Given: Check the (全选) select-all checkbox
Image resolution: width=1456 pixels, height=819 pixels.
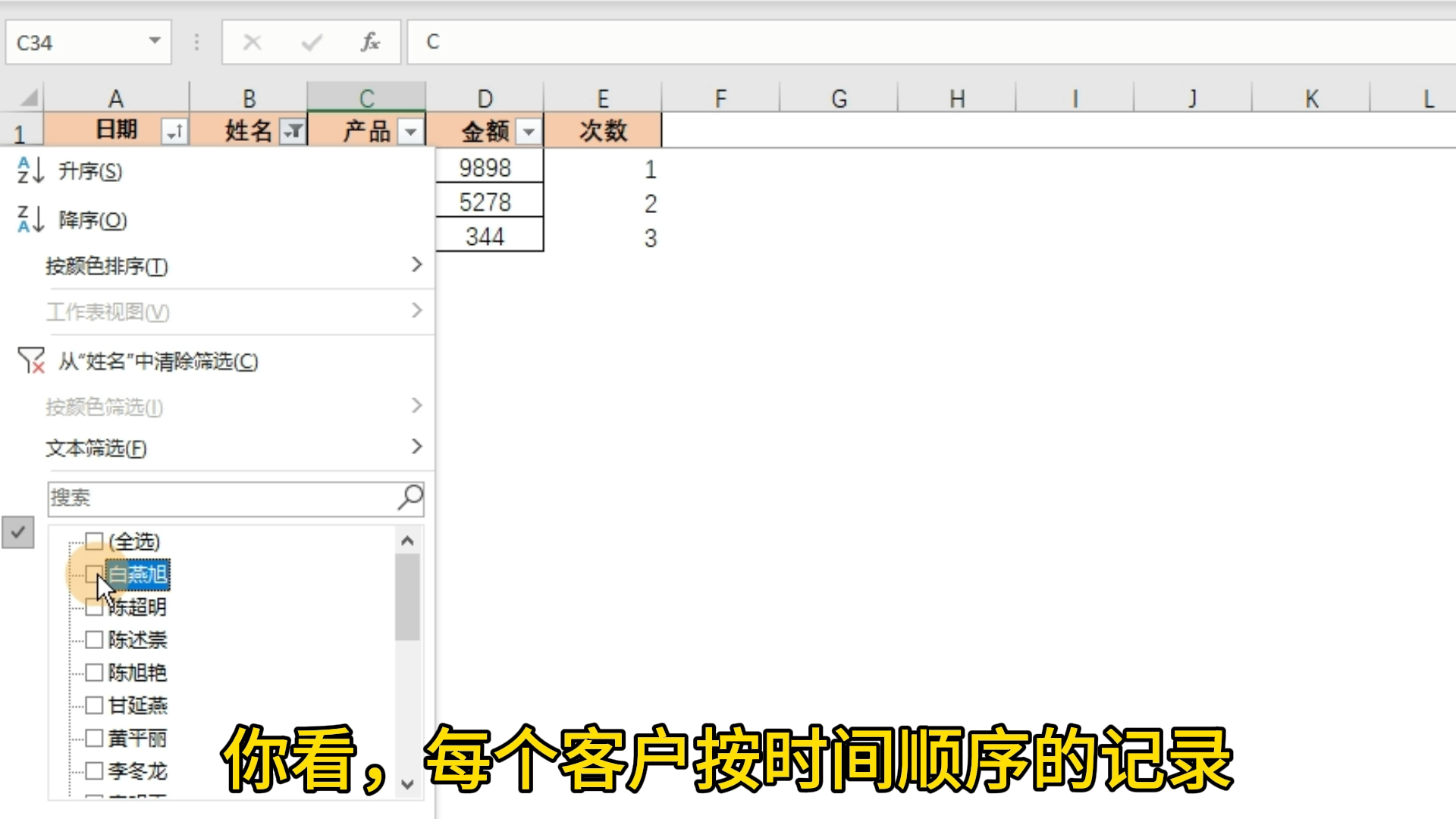Looking at the screenshot, I should coord(93,541).
